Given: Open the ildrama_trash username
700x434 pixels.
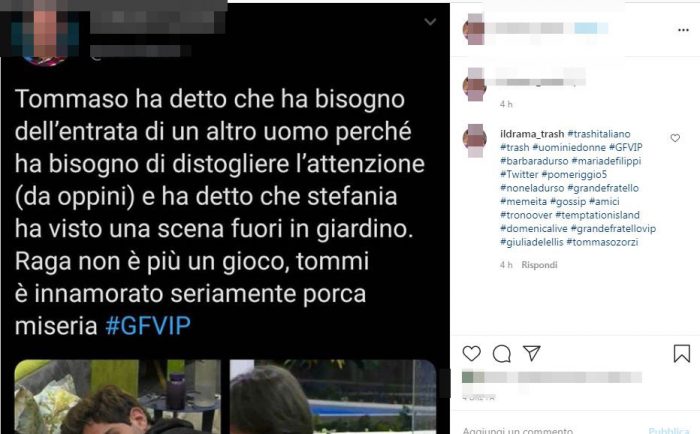Looking at the screenshot, I should 532,134.
